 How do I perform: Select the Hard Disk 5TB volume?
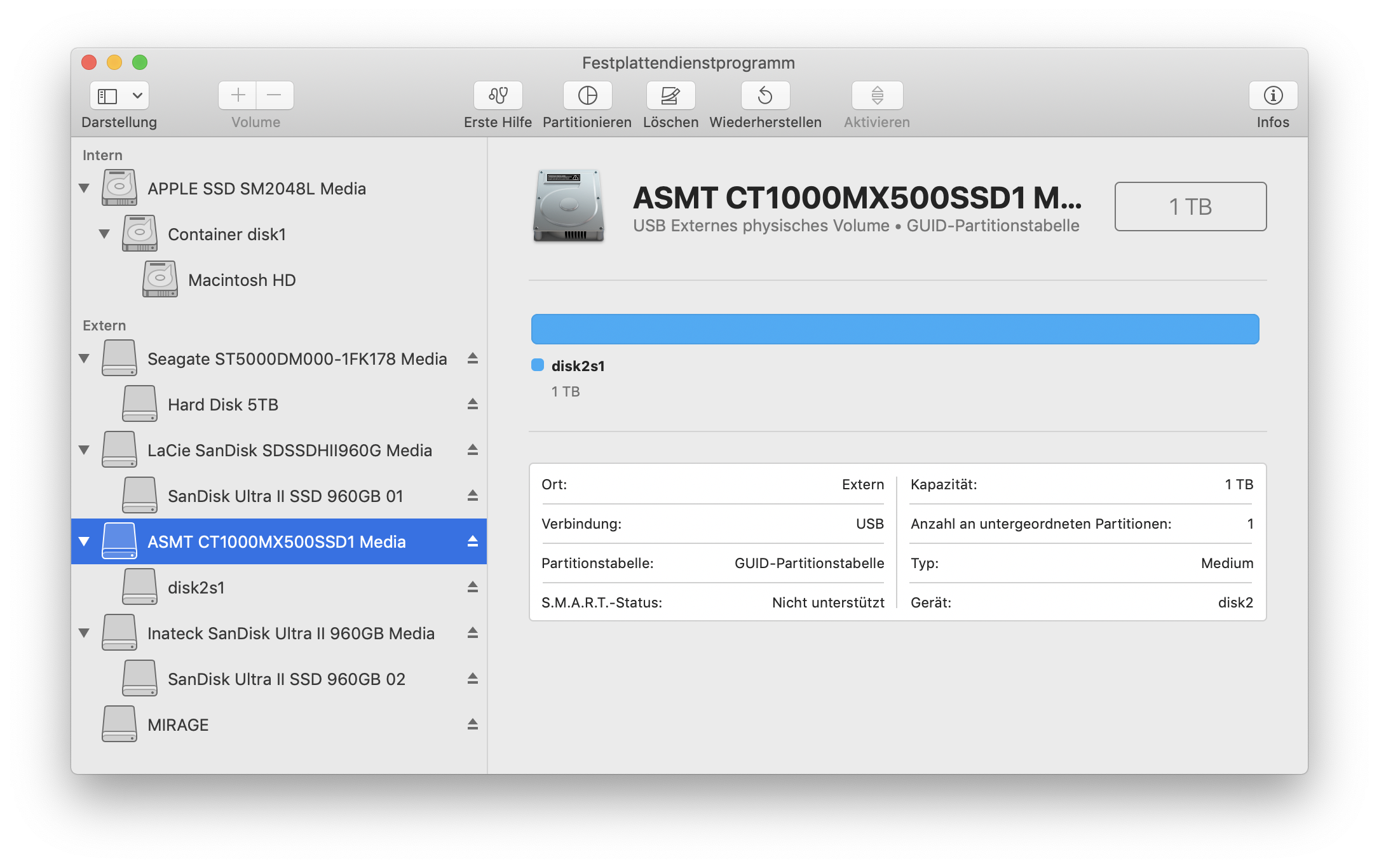click(279, 404)
